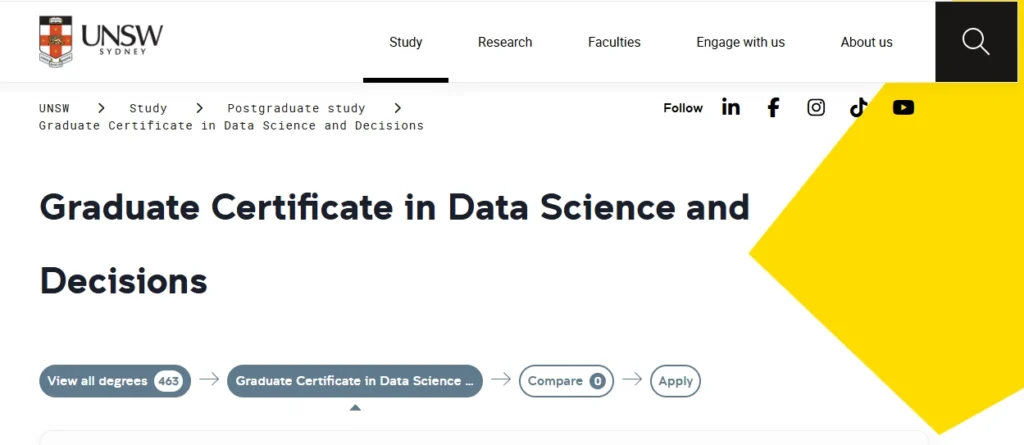The image size is (1024, 445).
Task: Open UNSW YouTube channel icon
Action: pyautogui.click(x=903, y=108)
